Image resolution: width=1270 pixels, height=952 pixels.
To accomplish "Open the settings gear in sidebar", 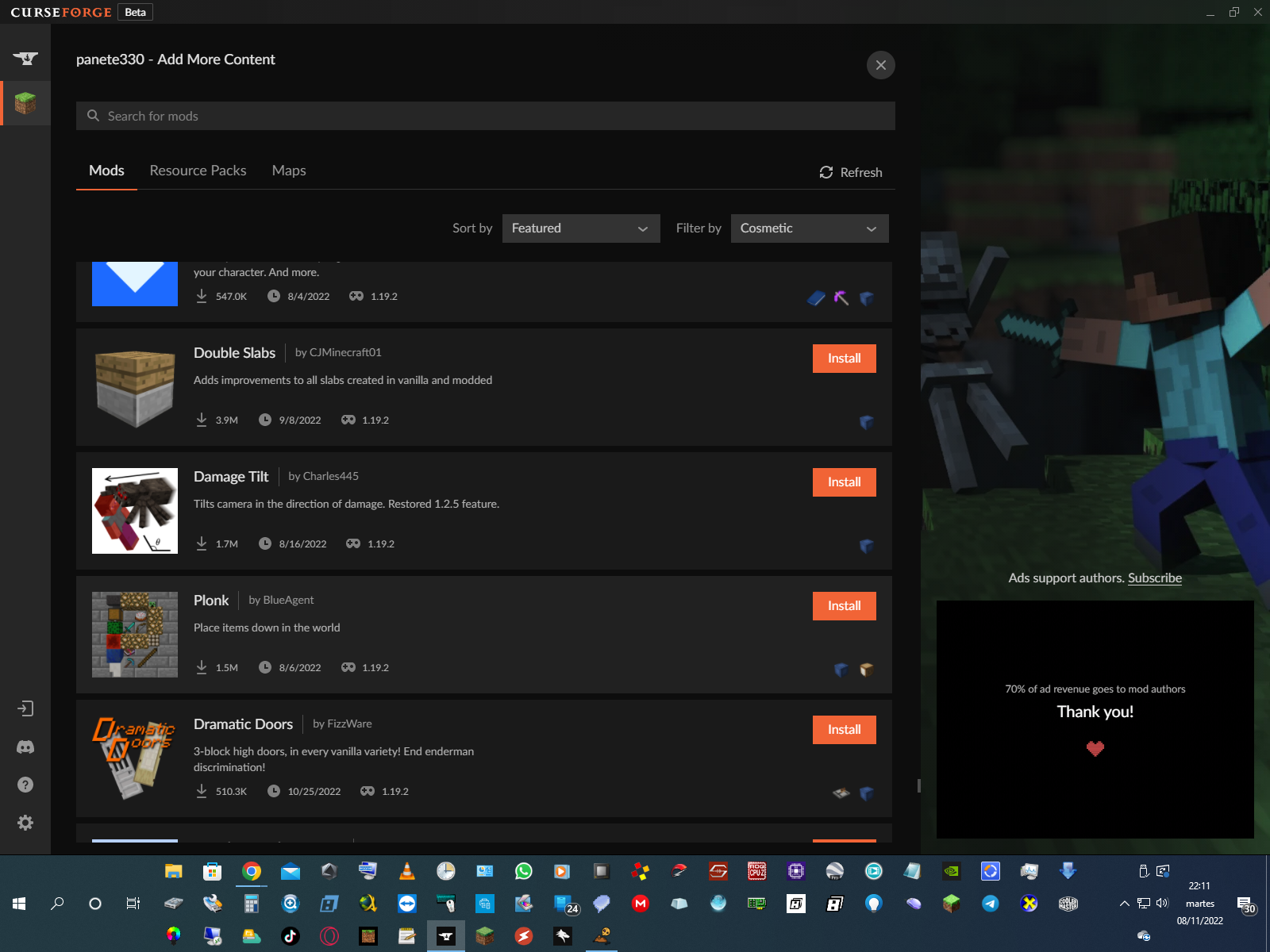I will tap(25, 823).
